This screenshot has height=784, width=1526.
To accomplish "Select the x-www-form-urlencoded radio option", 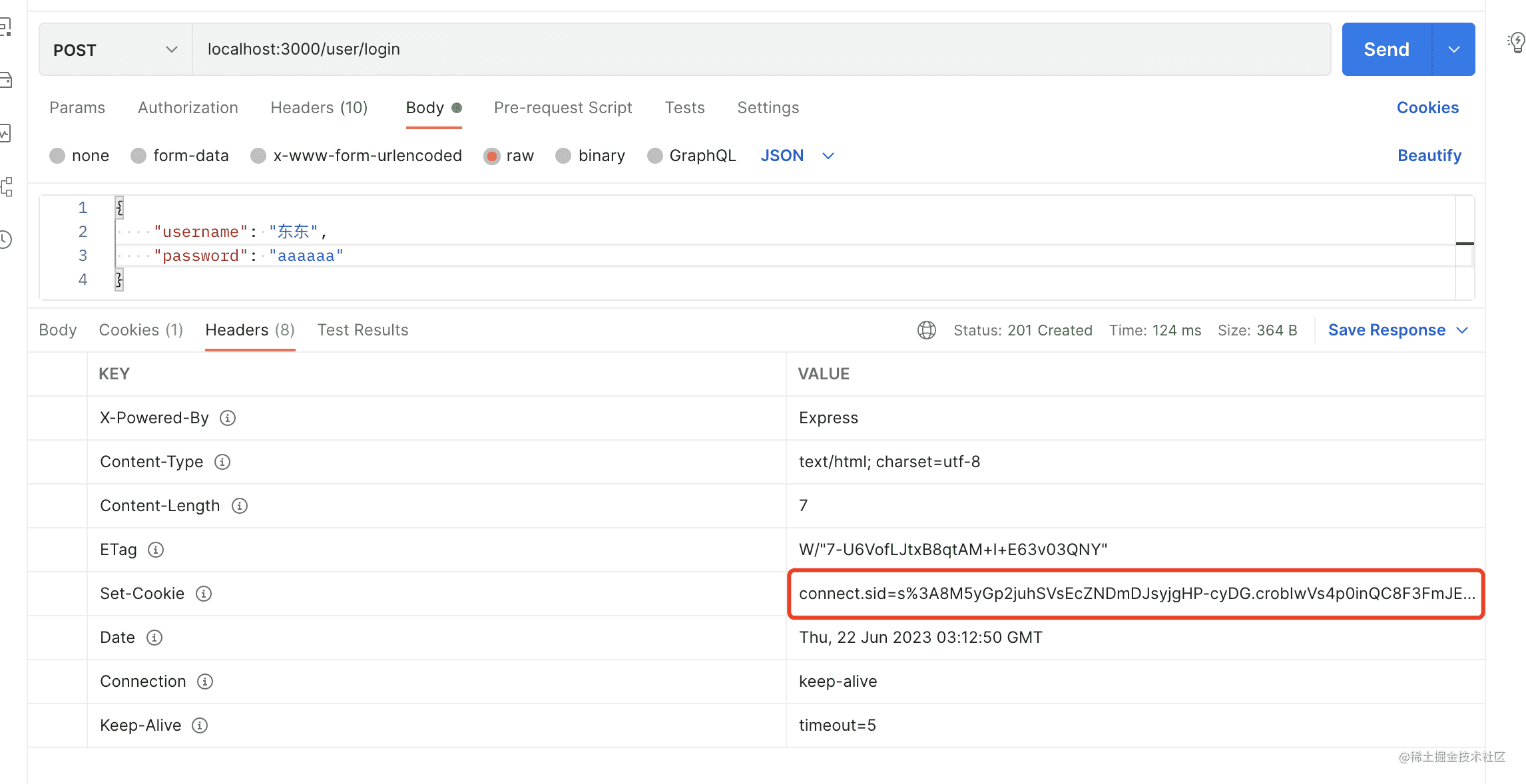I will point(258,156).
